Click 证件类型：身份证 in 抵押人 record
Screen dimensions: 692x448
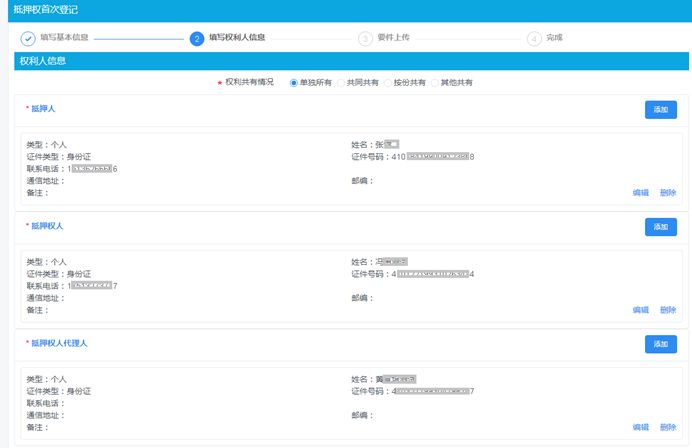tap(59, 157)
